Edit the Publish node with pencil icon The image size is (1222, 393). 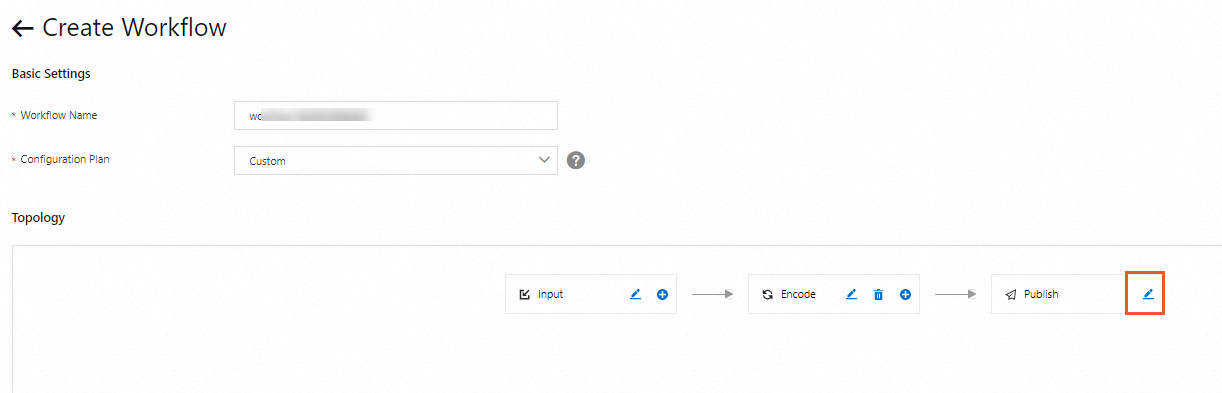point(1148,294)
